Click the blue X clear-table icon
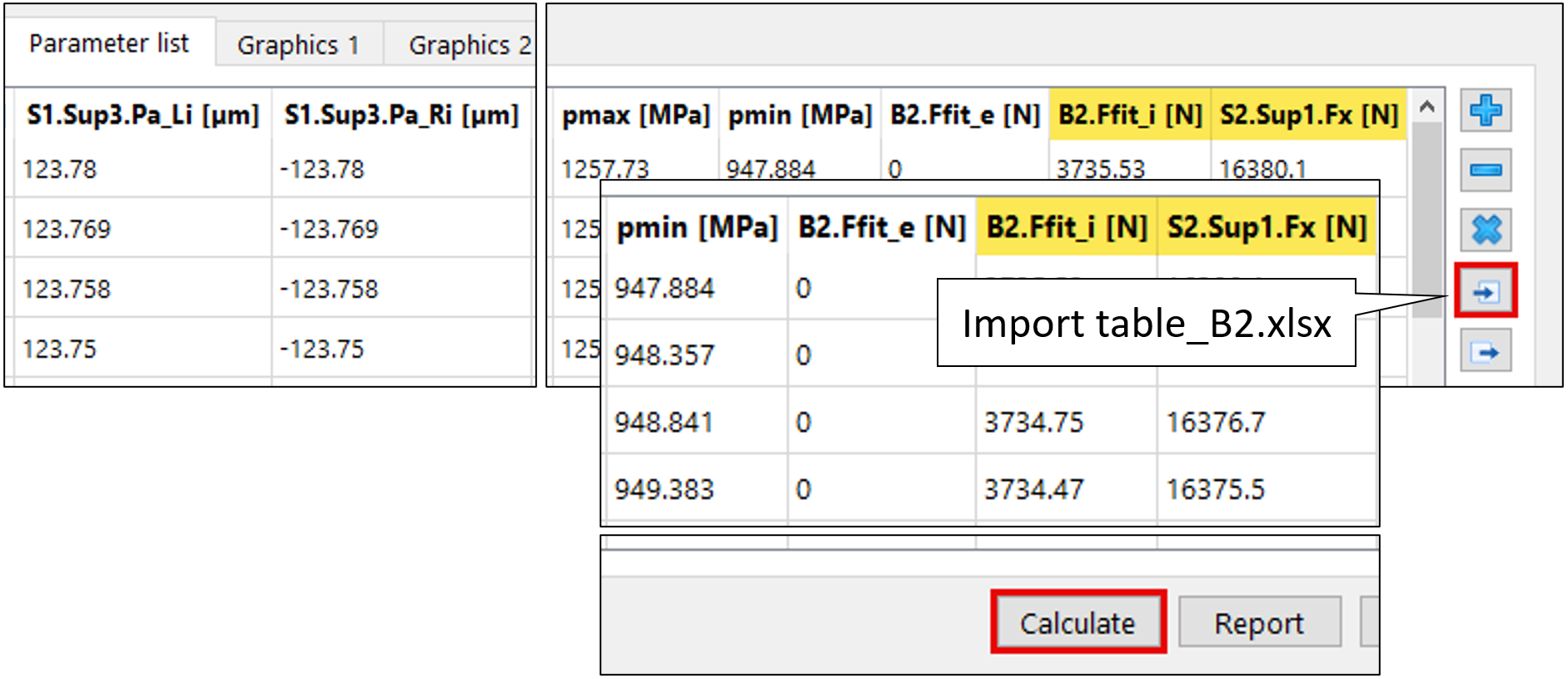This screenshot has height=679, width=1568. (1486, 230)
